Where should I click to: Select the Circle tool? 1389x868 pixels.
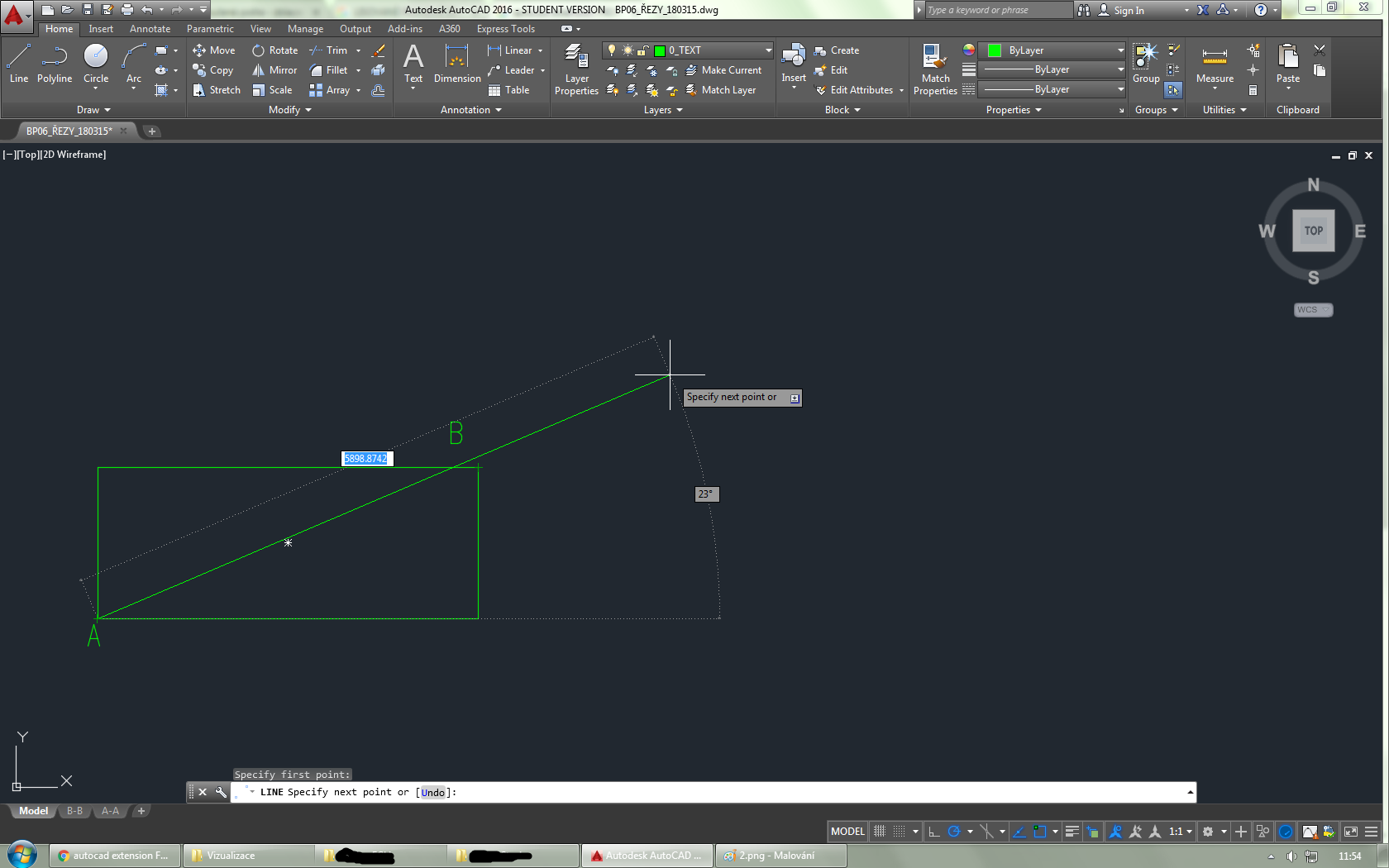(96, 64)
